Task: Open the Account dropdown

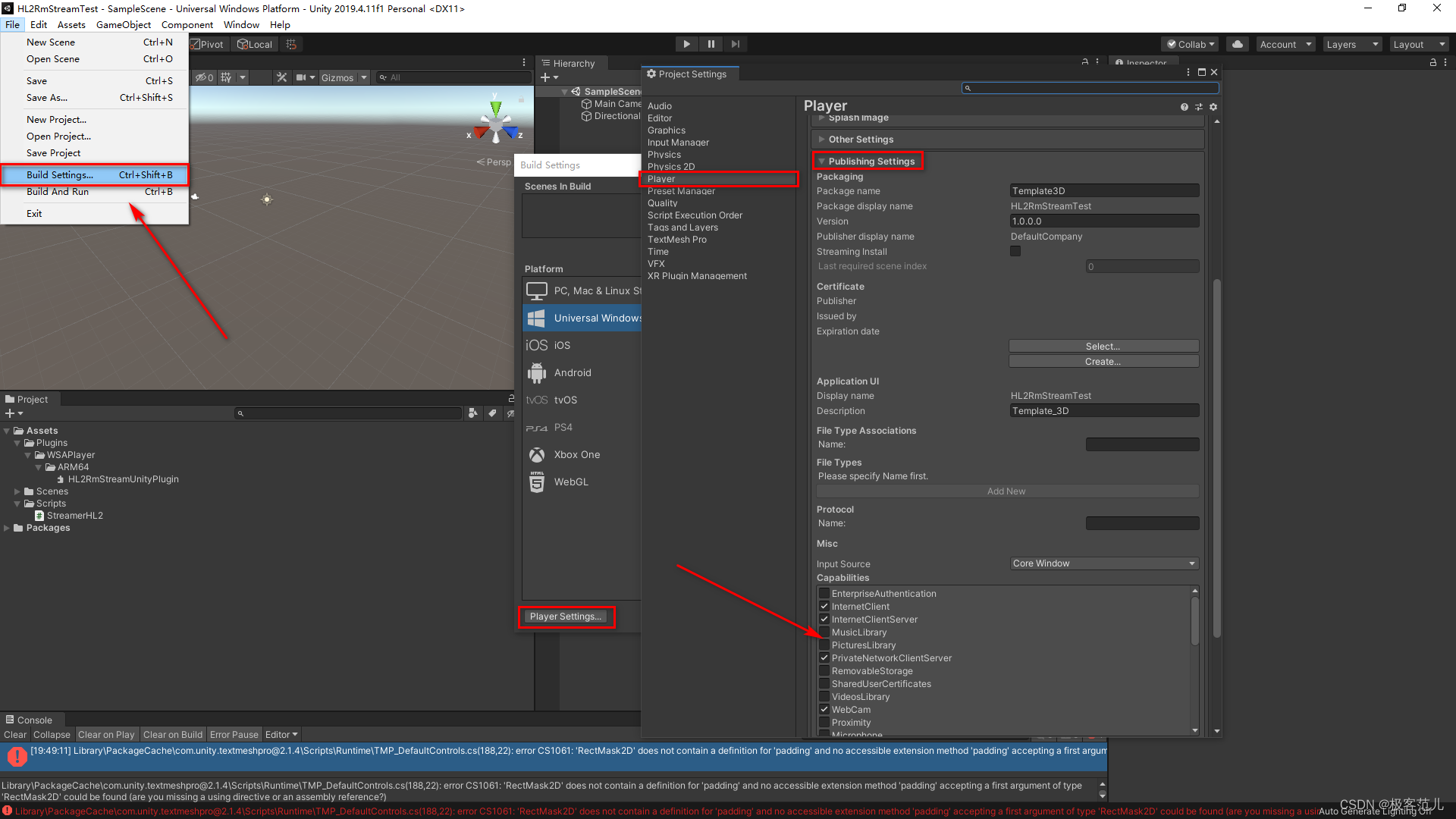Action: pyautogui.click(x=1285, y=44)
